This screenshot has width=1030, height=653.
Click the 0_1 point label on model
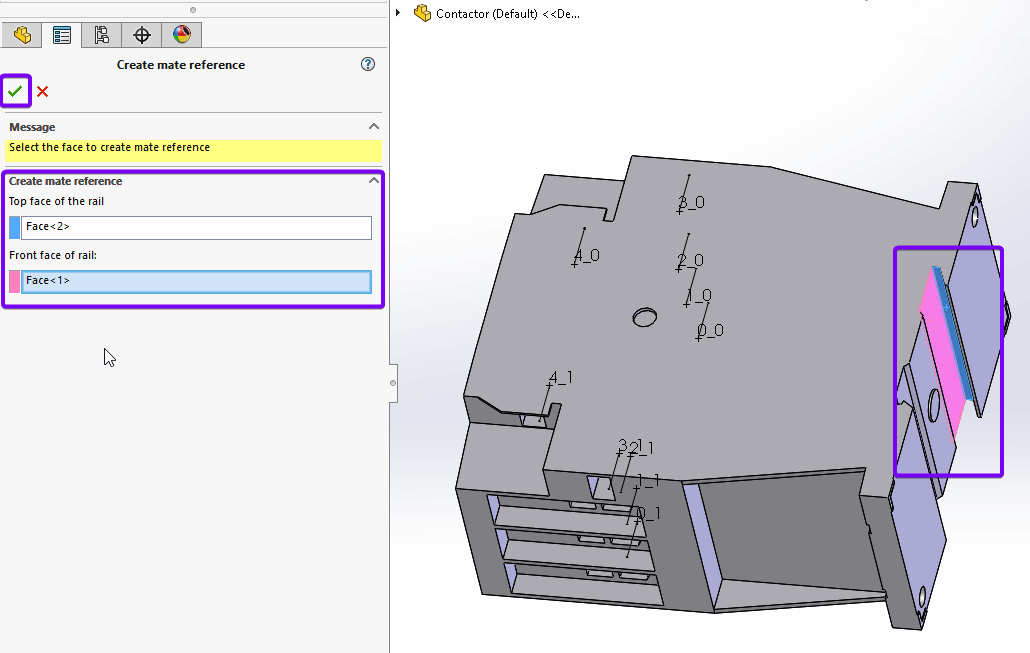648,513
